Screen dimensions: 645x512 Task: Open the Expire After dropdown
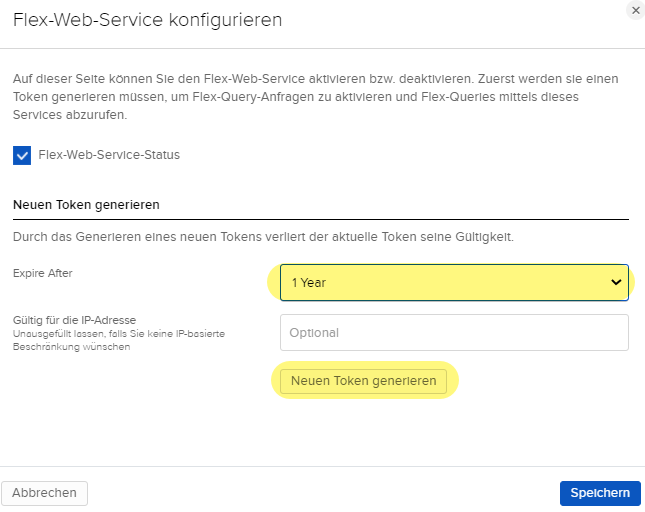point(454,282)
